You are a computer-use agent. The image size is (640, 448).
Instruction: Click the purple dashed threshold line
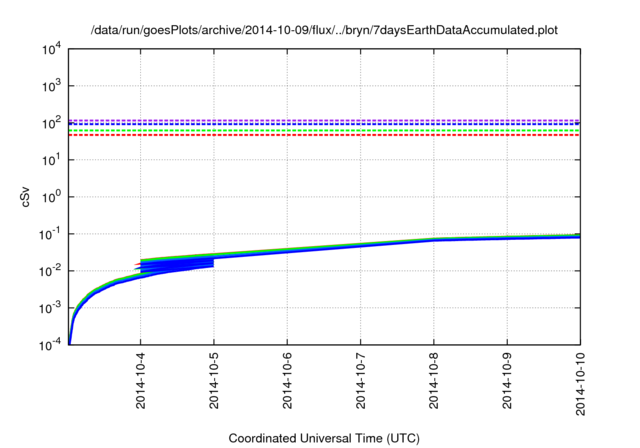(x=324, y=120)
